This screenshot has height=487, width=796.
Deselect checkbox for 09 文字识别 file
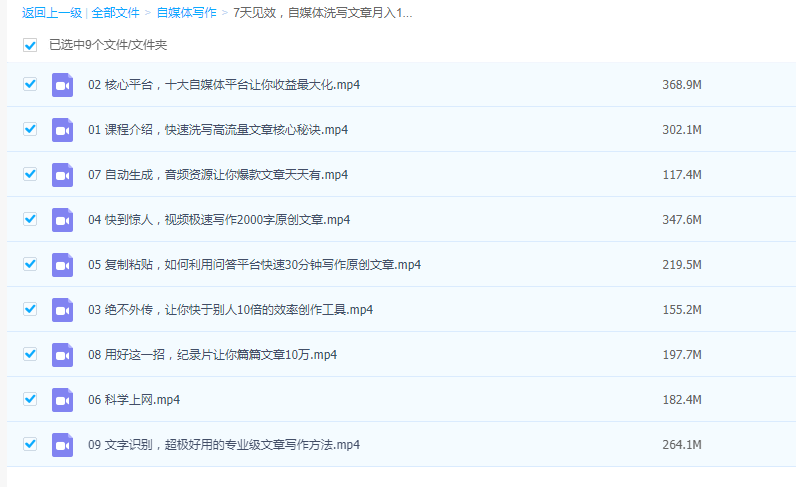(x=30, y=444)
